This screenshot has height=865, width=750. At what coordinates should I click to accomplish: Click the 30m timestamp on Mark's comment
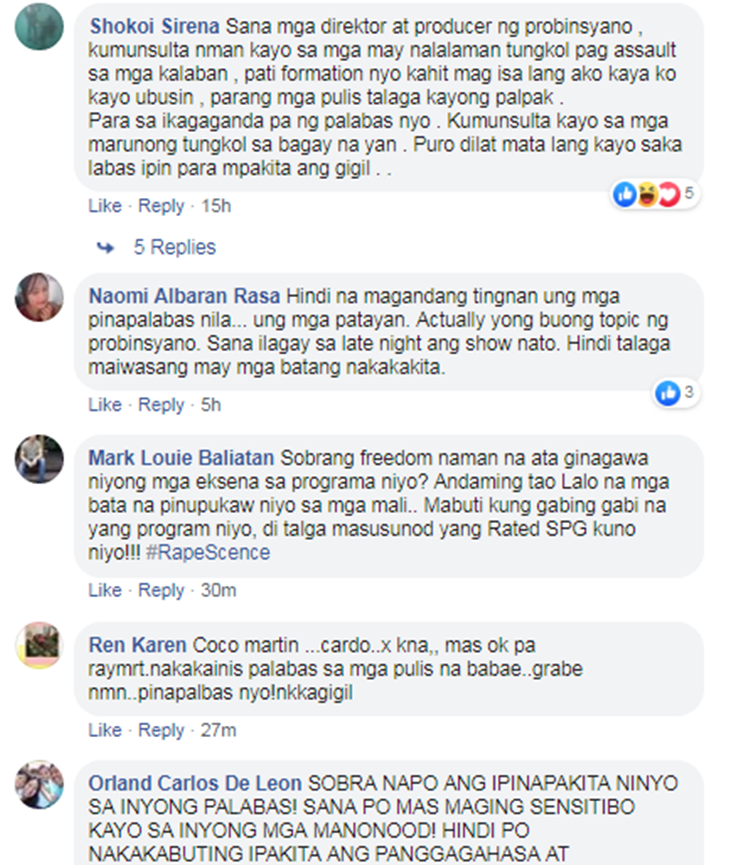tap(218, 590)
